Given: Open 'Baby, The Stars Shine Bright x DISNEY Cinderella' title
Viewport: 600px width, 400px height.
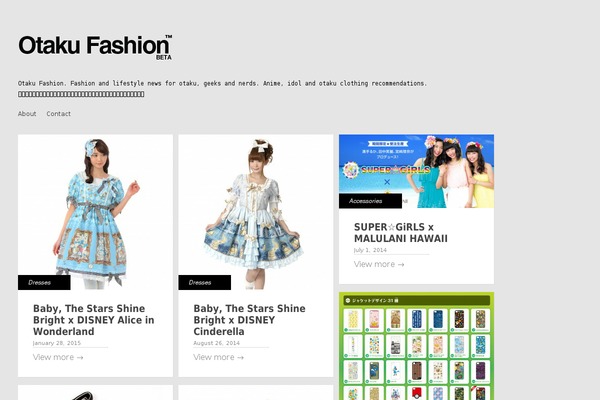Looking at the screenshot, I should 249,320.
